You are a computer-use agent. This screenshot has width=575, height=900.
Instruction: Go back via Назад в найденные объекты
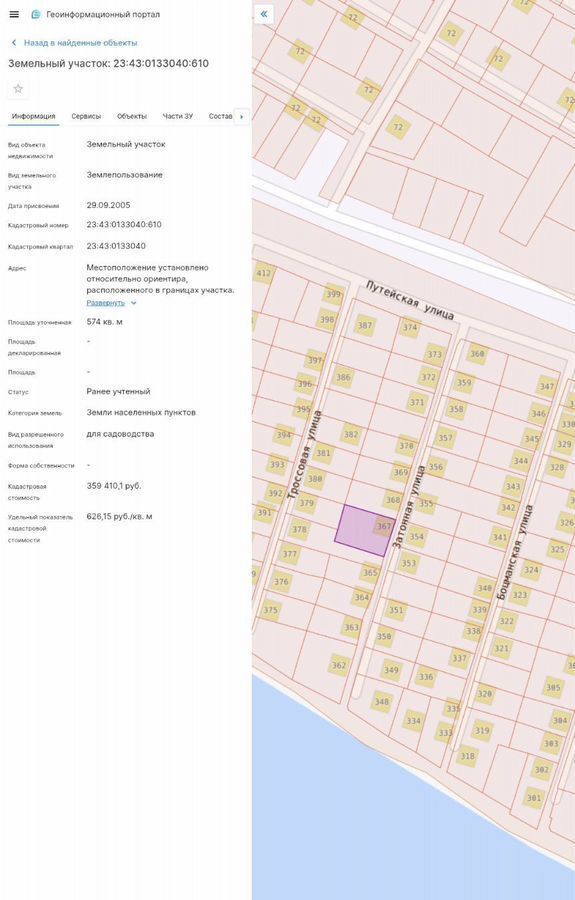80,43
